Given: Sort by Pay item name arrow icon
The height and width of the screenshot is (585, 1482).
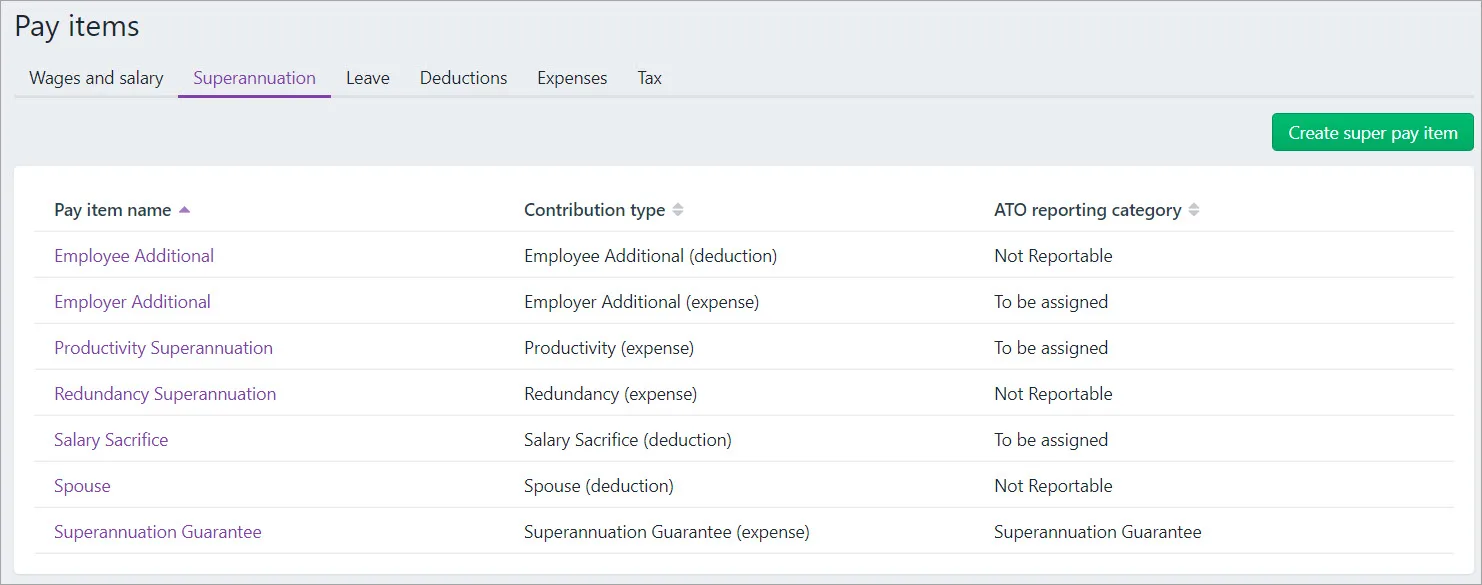Looking at the screenshot, I should coord(184,210).
